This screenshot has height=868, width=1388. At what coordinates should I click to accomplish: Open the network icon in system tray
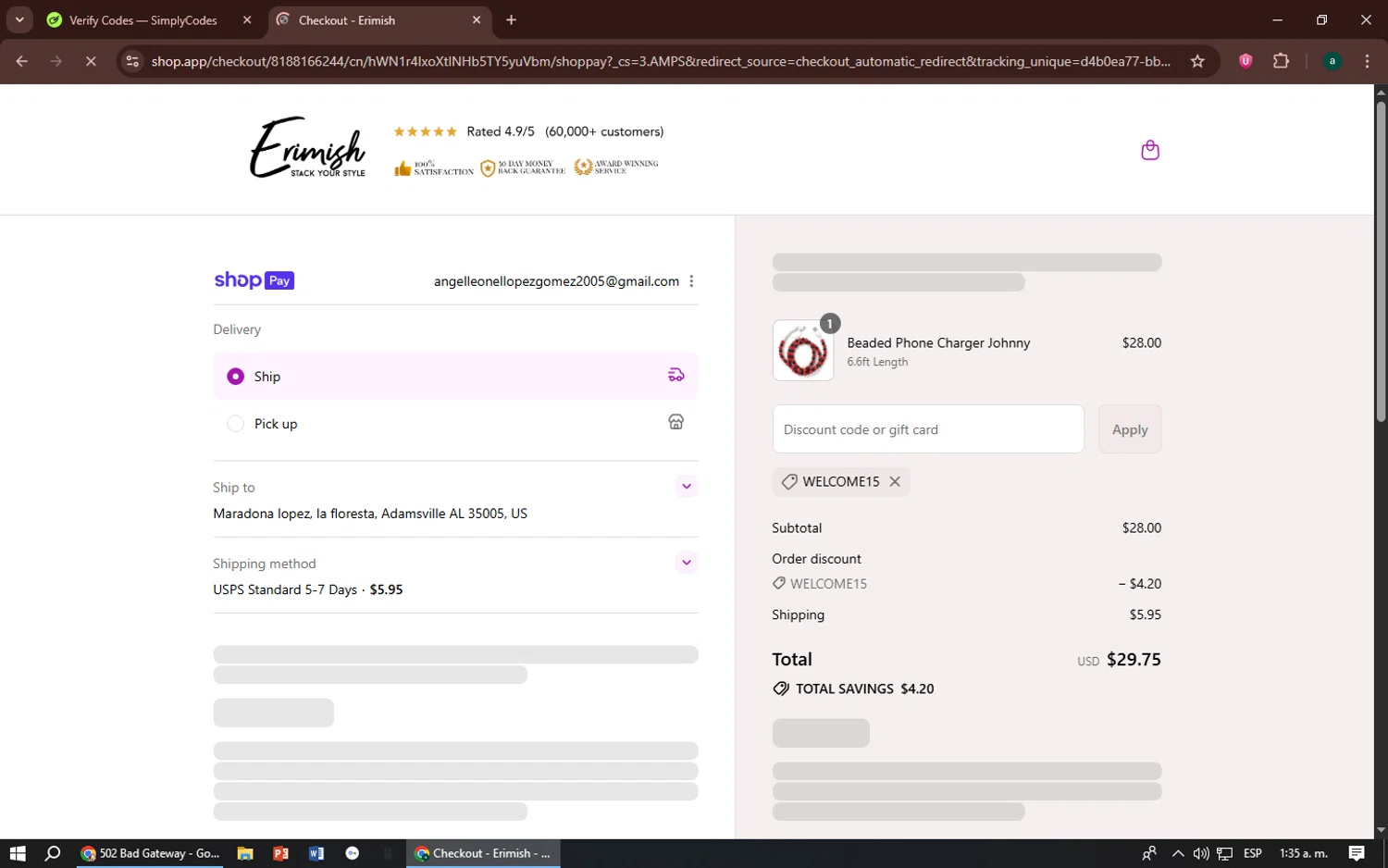click(x=1224, y=853)
